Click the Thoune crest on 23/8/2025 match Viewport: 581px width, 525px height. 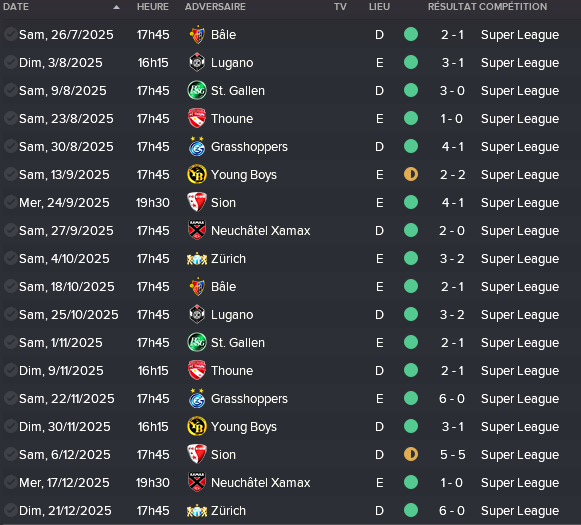(197, 119)
